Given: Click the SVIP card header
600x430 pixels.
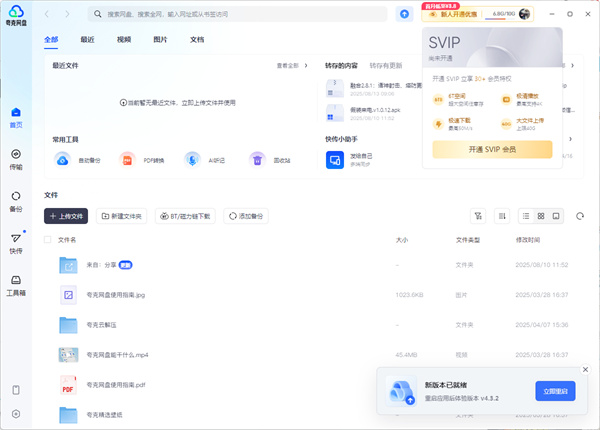Looking at the screenshot, I should (x=492, y=47).
